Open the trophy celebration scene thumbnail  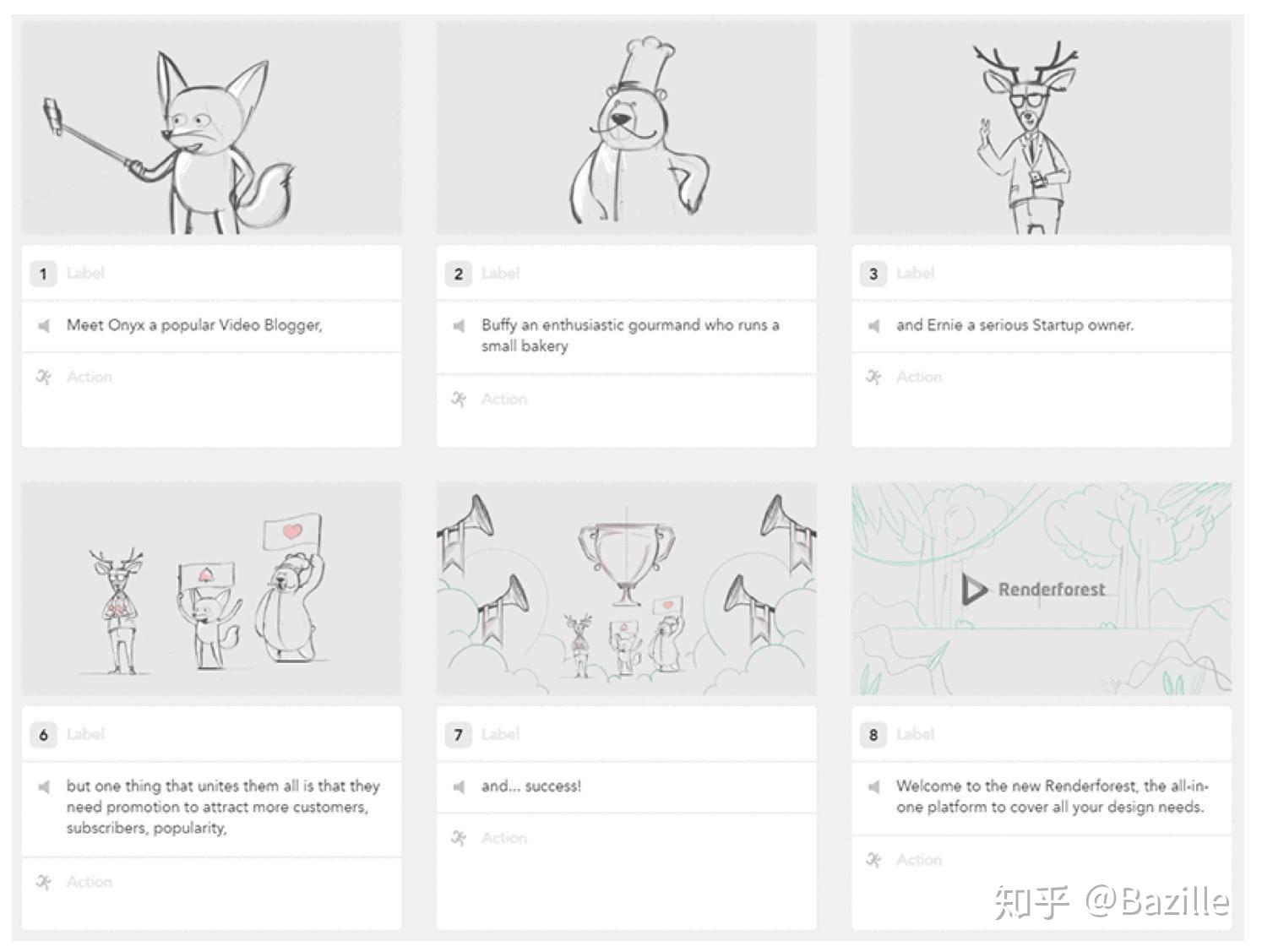coord(626,589)
